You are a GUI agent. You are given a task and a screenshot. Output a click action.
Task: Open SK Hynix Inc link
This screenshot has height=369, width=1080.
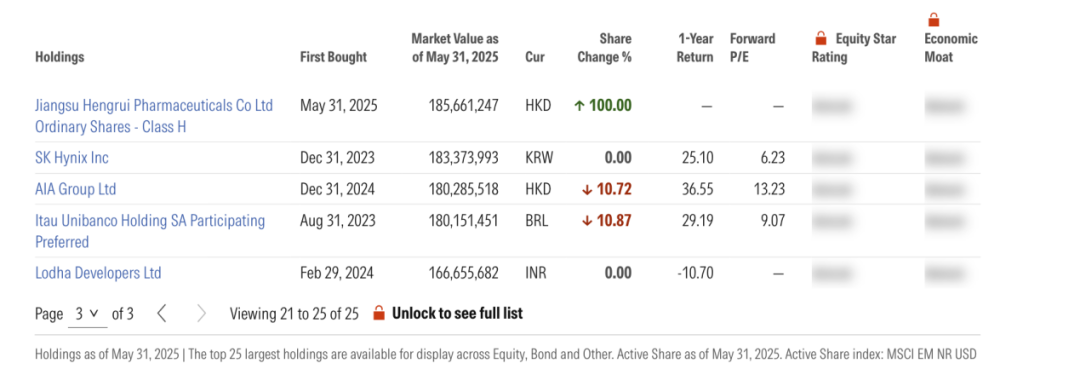click(72, 158)
